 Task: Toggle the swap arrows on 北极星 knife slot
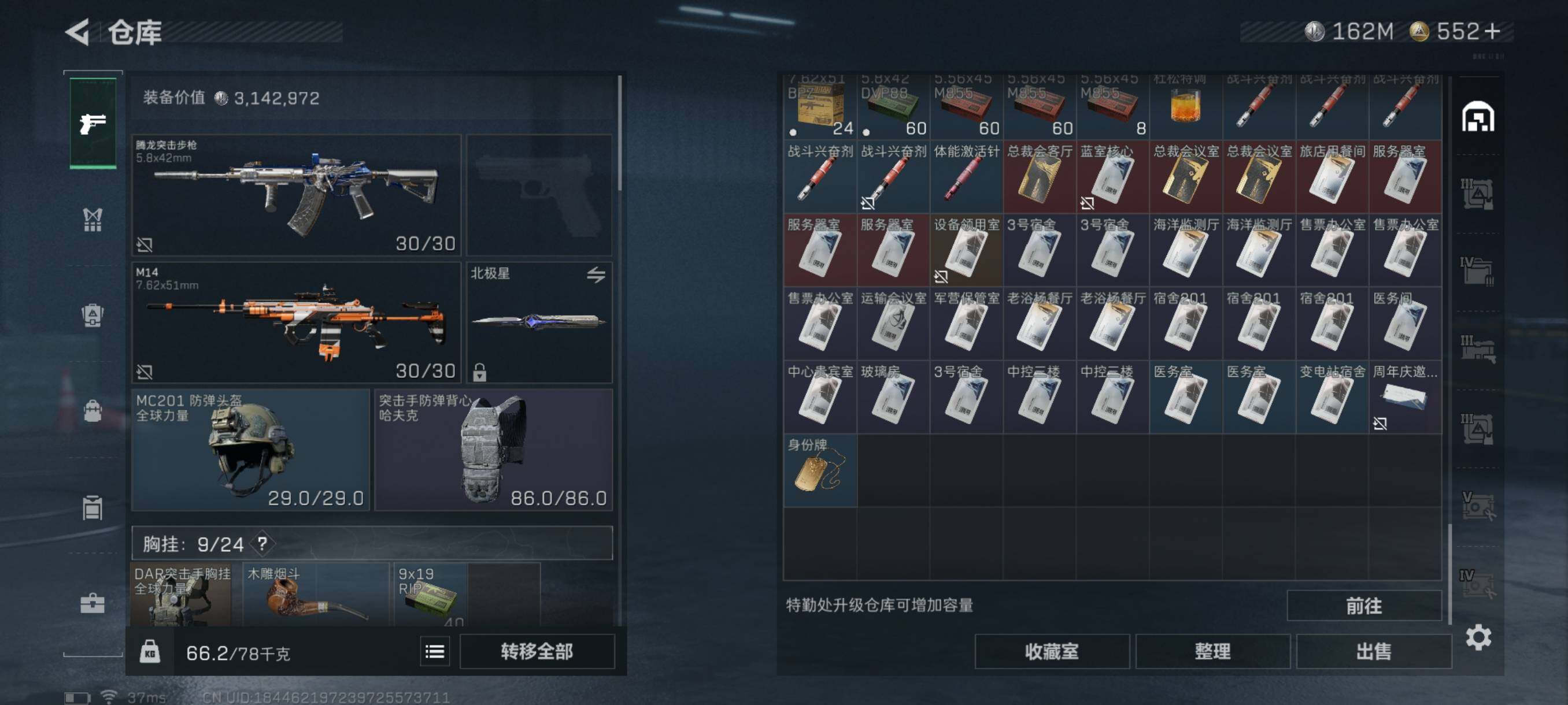[596, 275]
